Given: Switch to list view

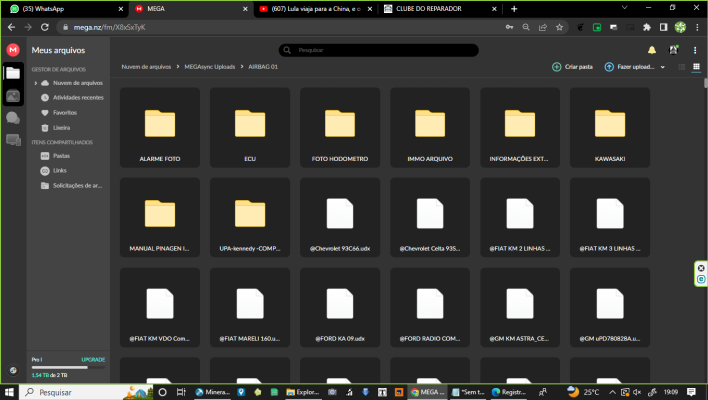Looking at the screenshot, I should pos(683,67).
